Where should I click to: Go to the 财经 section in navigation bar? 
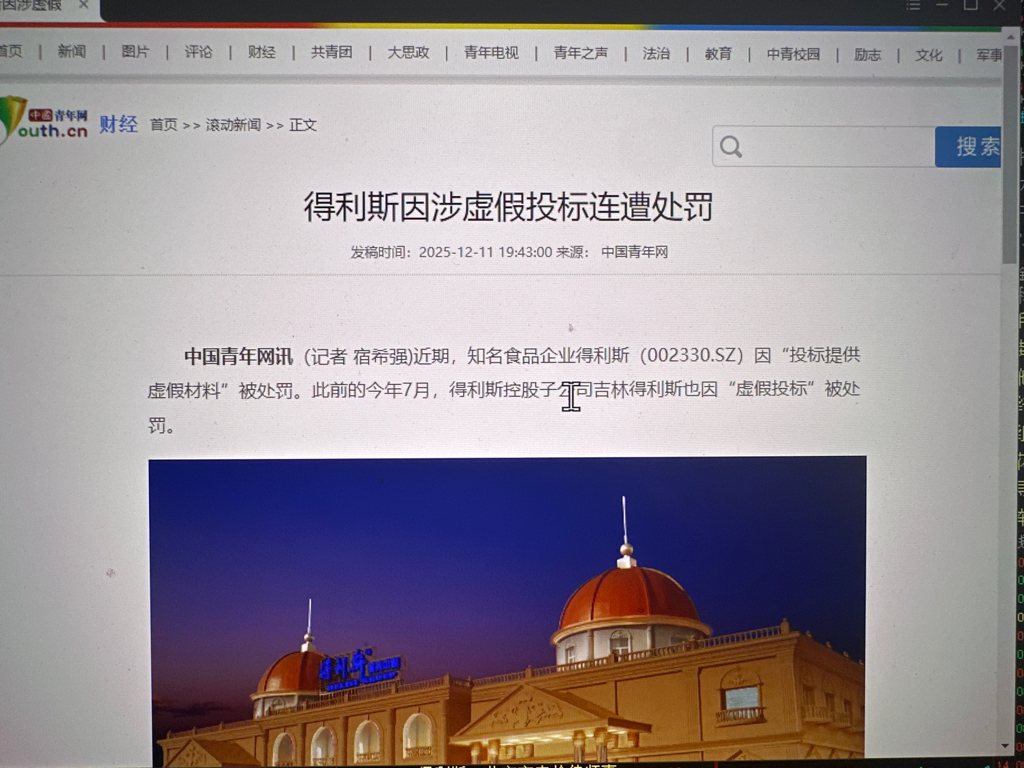click(x=262, y=52)
